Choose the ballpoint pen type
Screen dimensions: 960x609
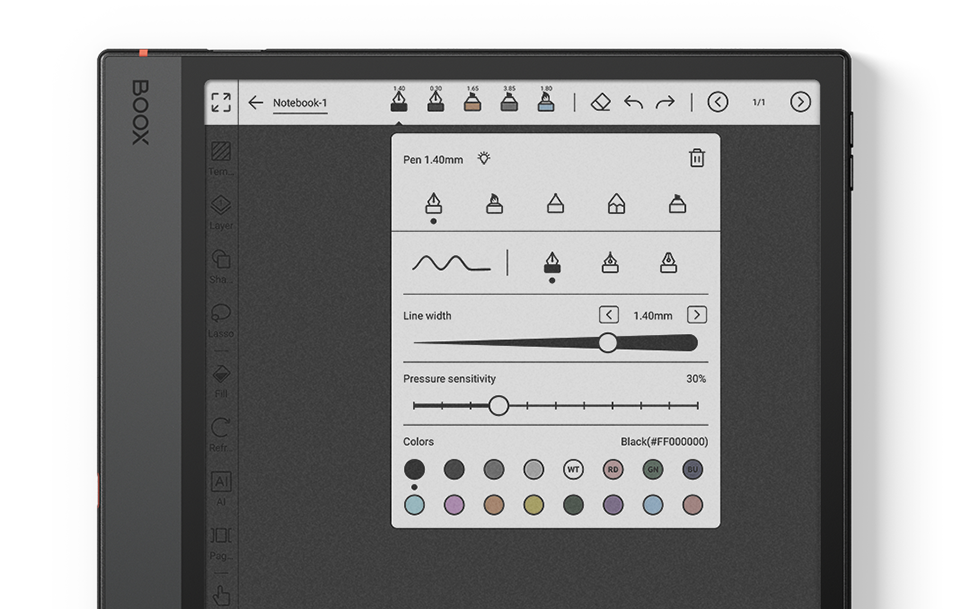coord(555,203)
